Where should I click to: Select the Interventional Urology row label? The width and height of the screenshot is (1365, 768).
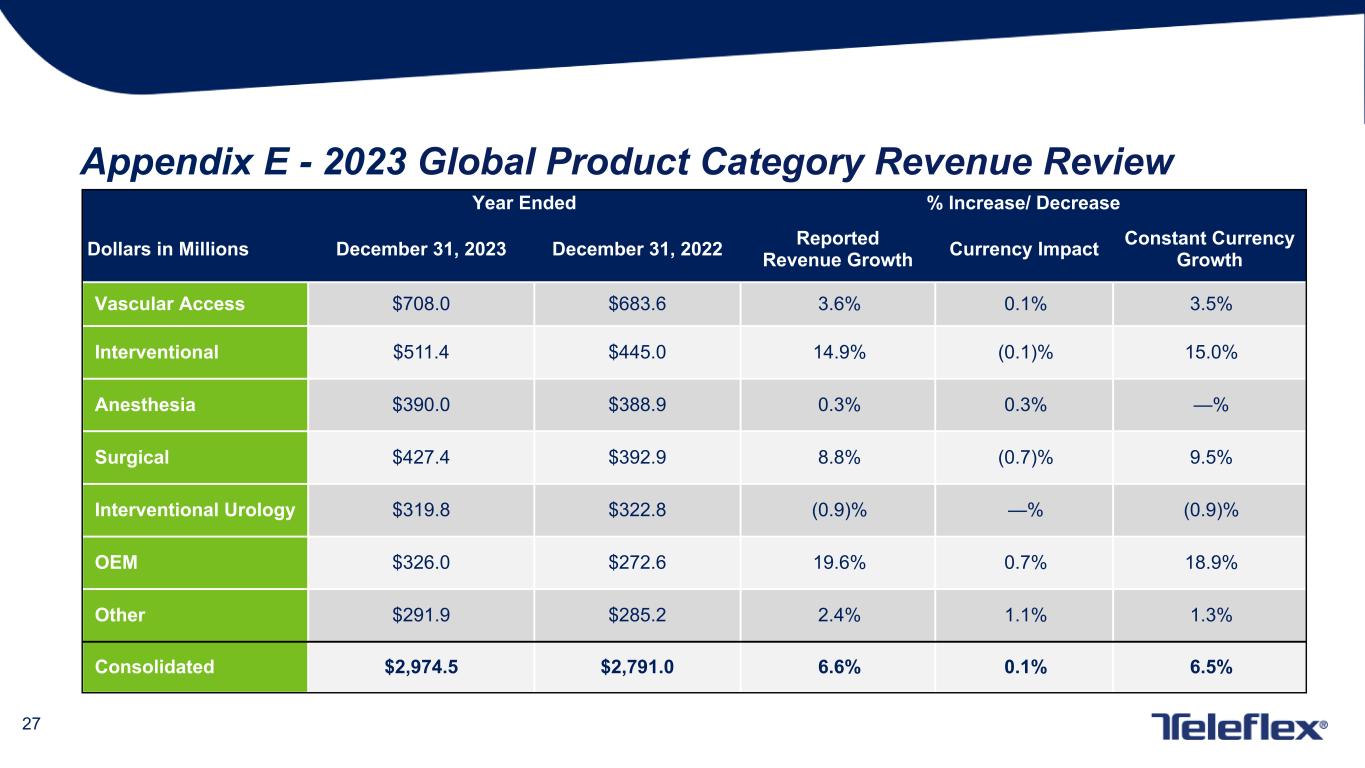pyautogui.click(x=194, y=510)
